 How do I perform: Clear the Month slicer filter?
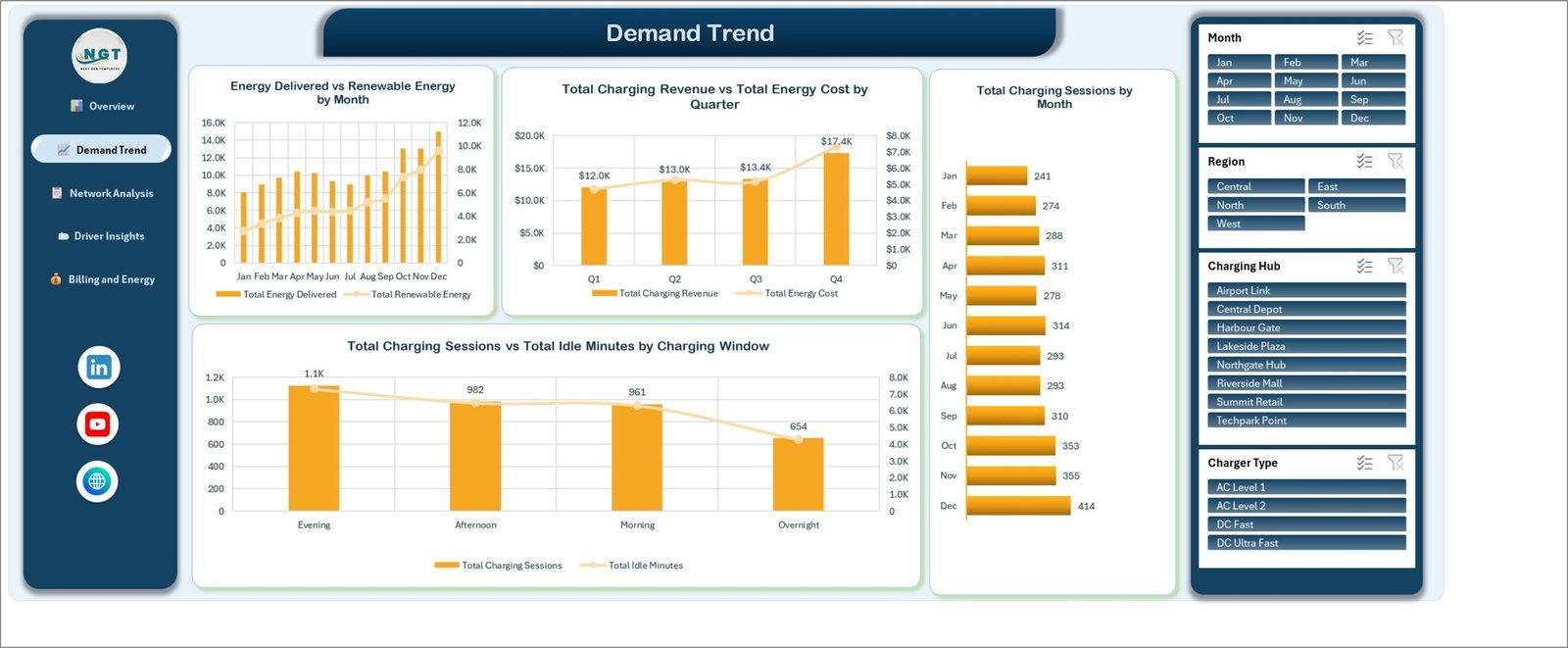click(x=1396, y=38)
